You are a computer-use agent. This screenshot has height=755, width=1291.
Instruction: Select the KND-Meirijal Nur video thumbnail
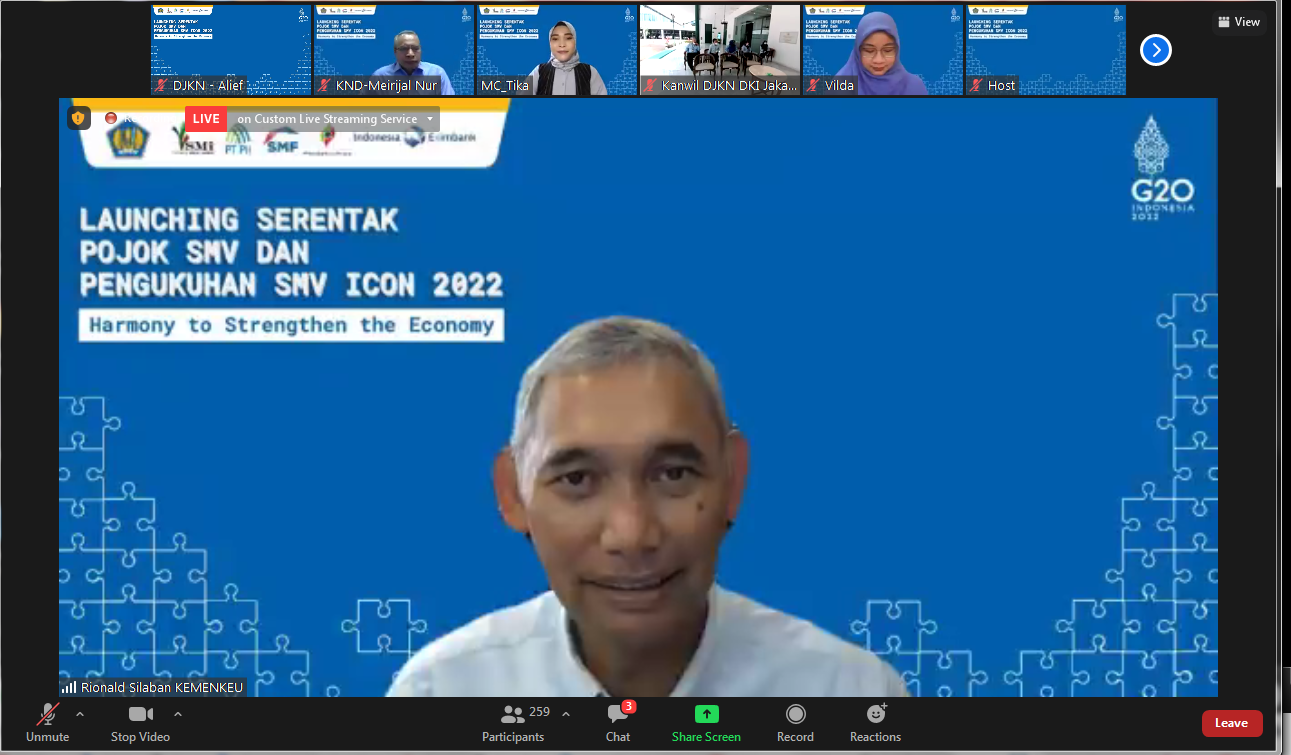click(394, 50)
